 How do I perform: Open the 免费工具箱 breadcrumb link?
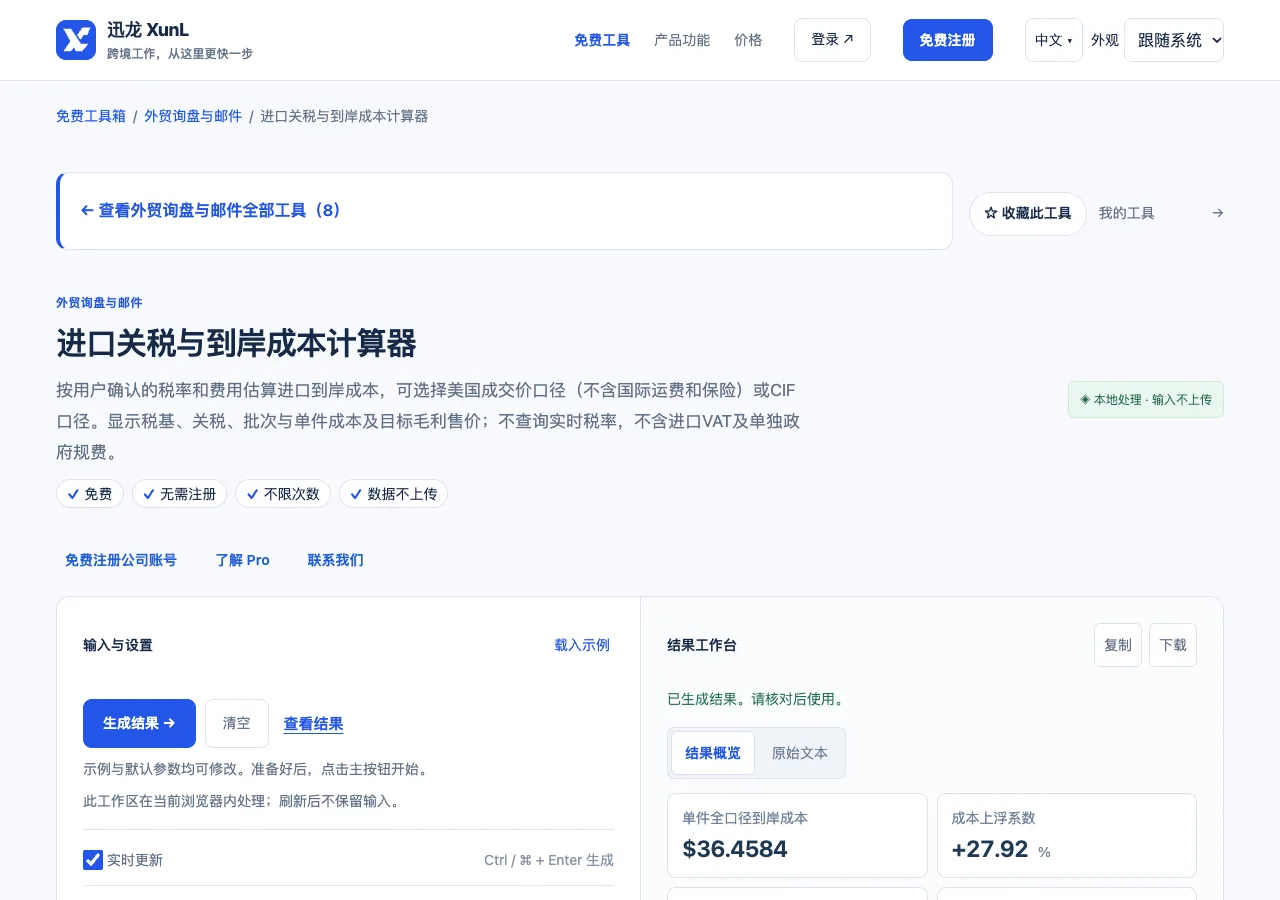pos(91,116)
